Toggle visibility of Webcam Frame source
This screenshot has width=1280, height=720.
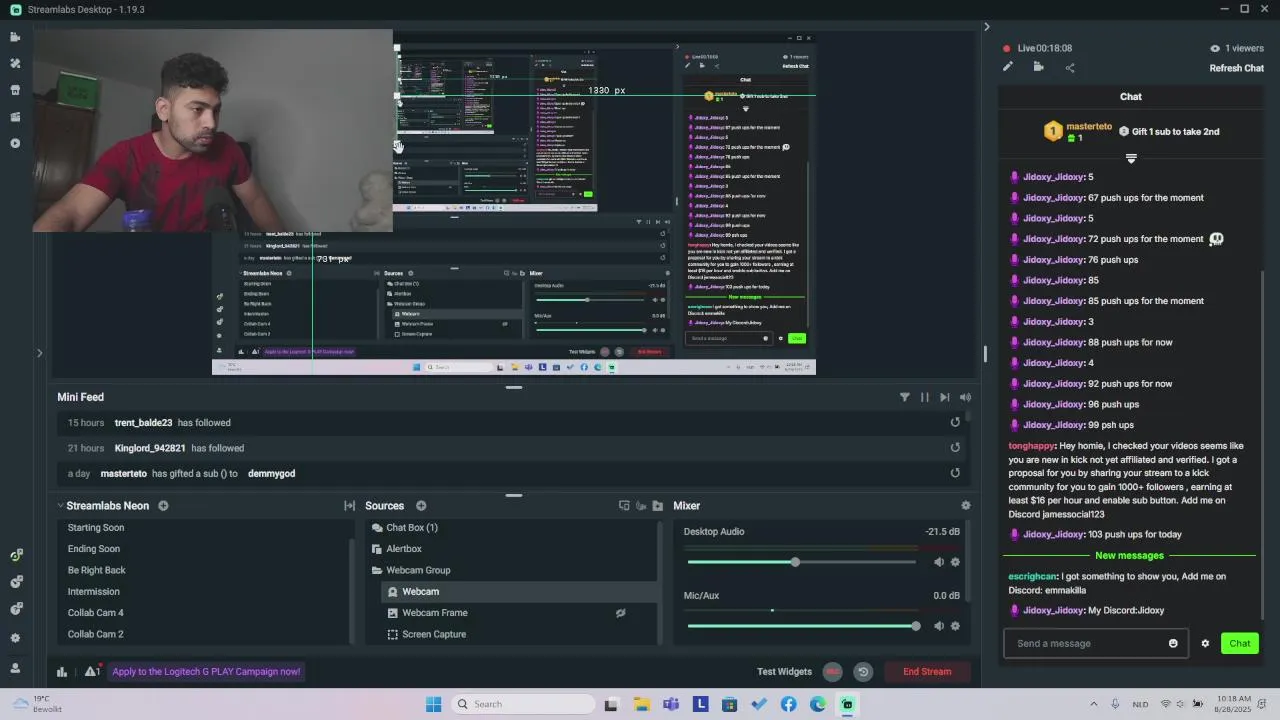621,613
